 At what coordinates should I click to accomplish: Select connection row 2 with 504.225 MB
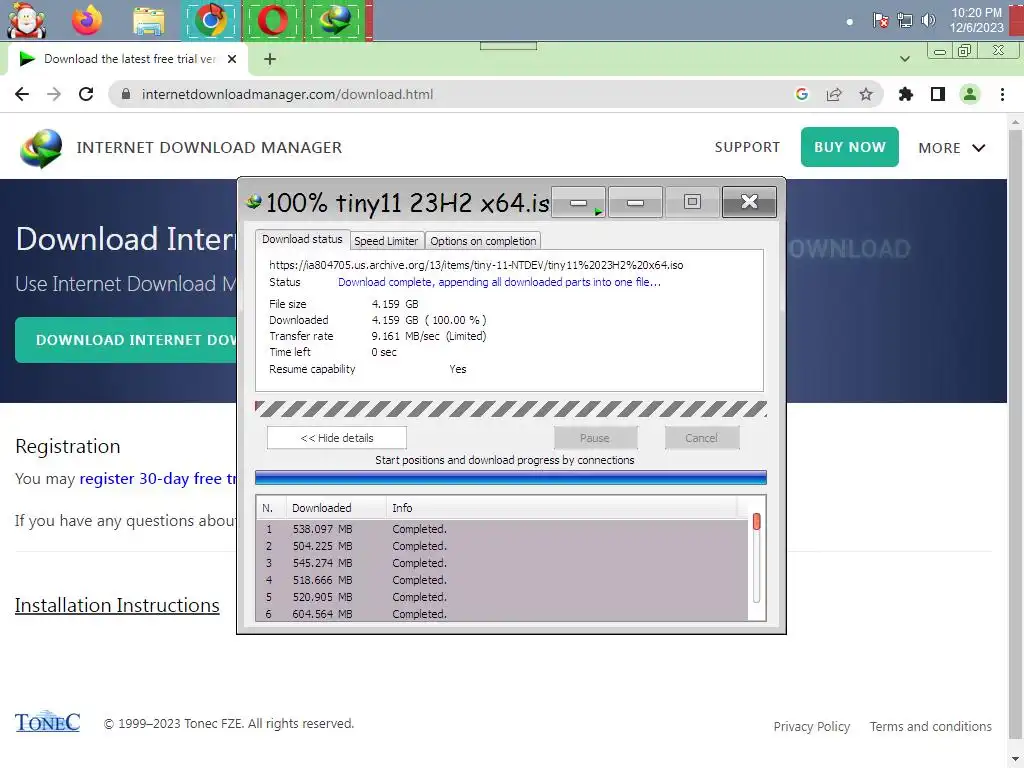click(502, 546)
